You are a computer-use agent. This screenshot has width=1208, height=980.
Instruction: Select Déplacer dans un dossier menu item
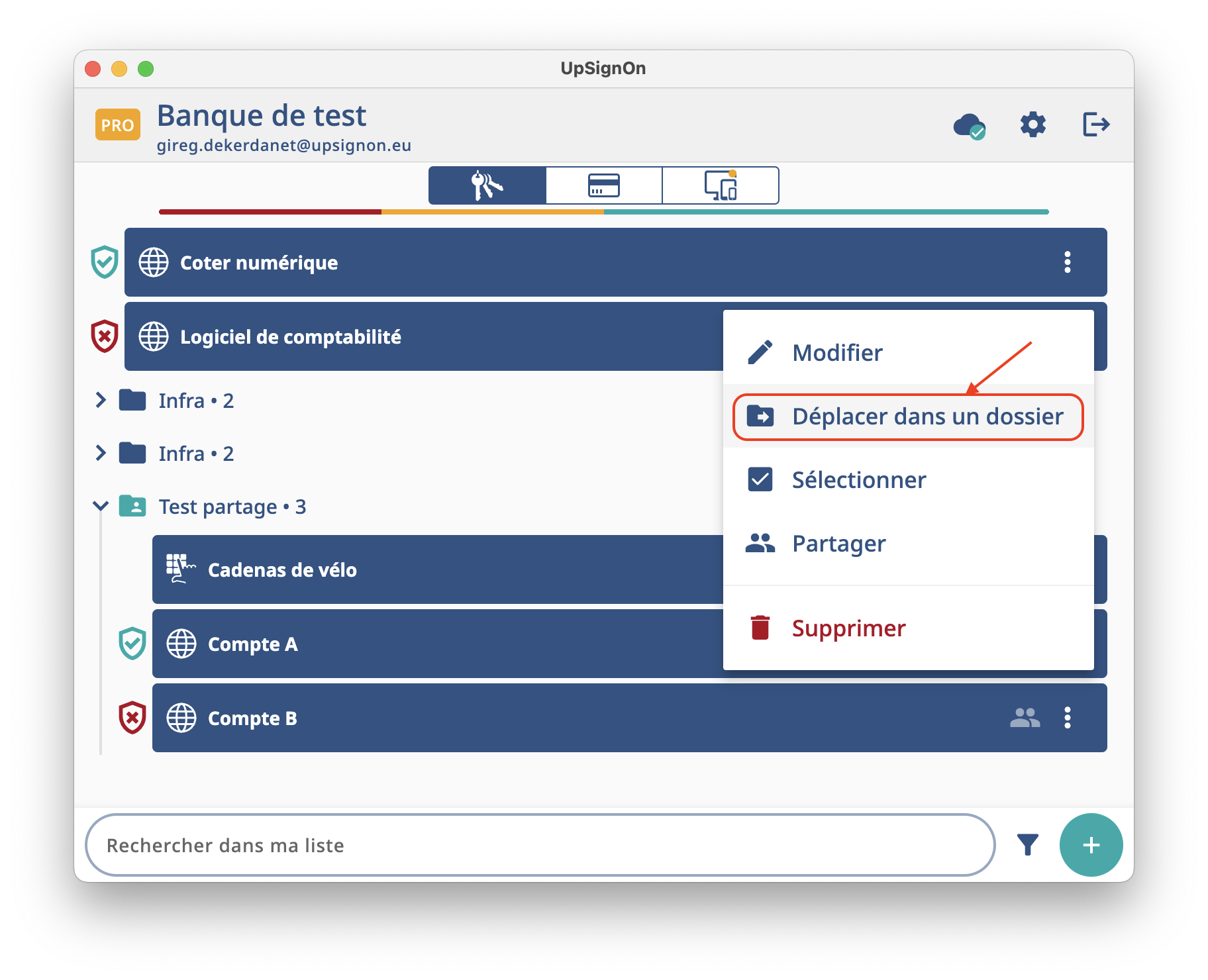907,416
